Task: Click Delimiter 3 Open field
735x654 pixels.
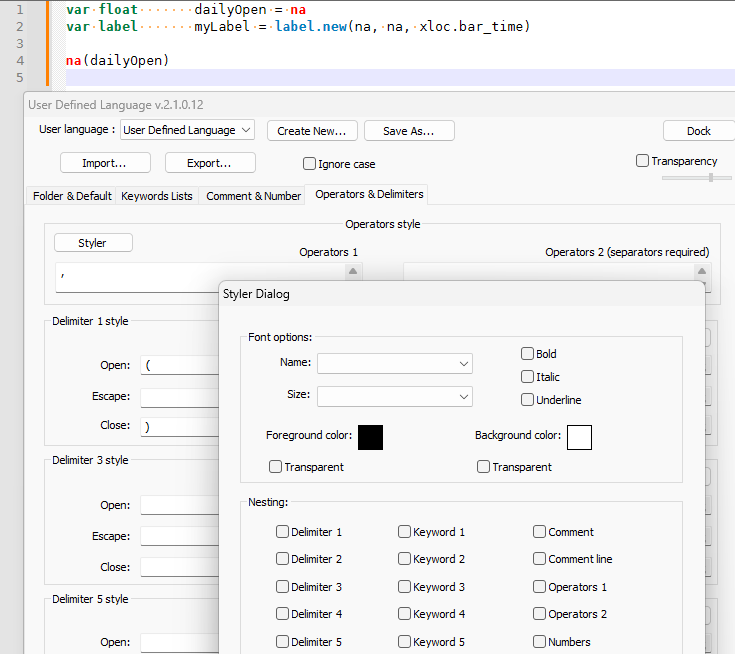Action: point(180,505)
